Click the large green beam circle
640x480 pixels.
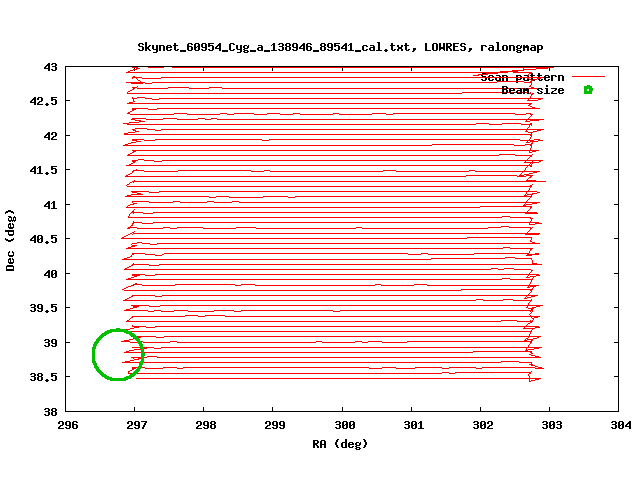[x=118, y=354]
